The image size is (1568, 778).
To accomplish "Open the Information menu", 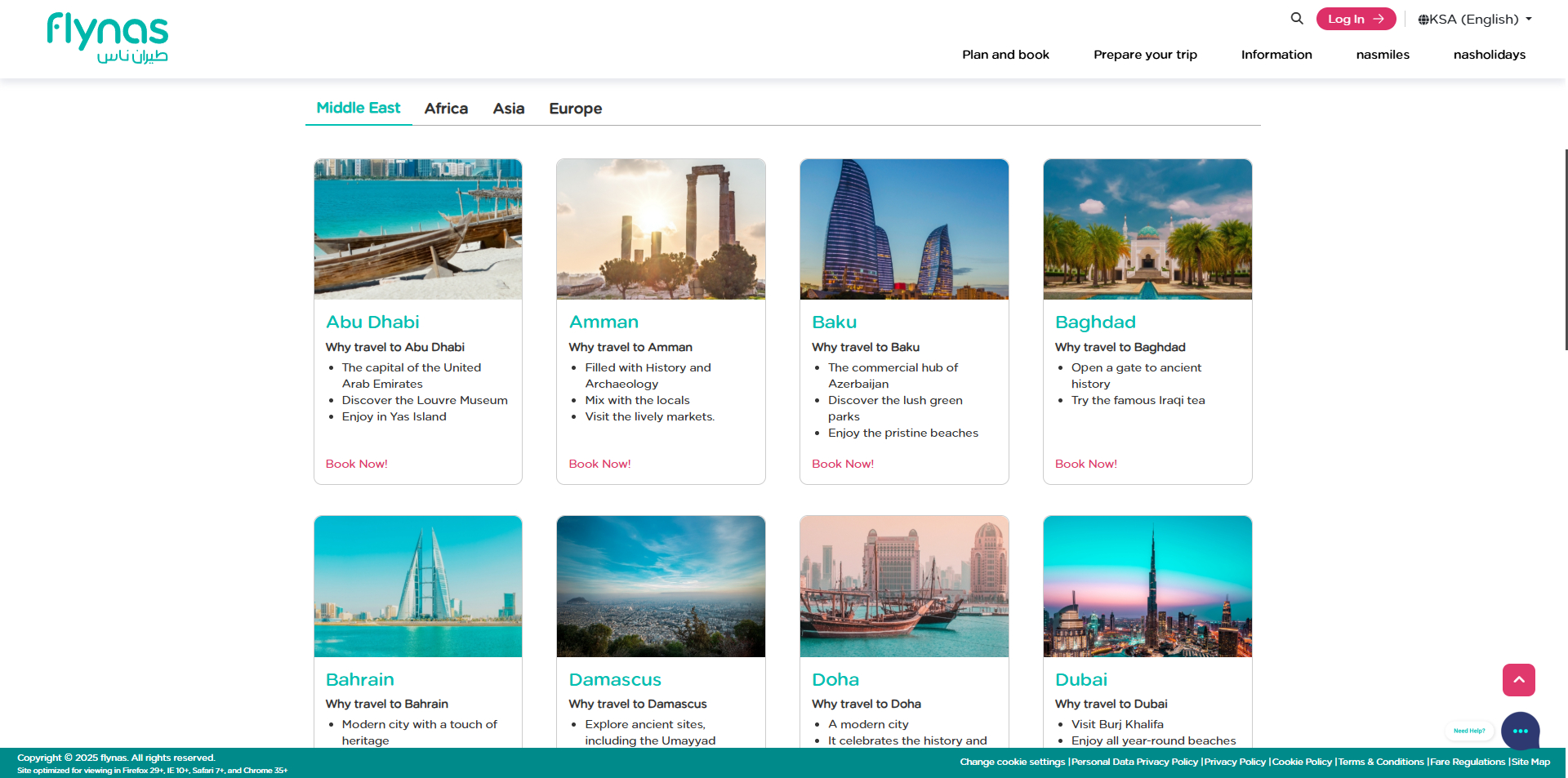I will [x=1276, y=55].
